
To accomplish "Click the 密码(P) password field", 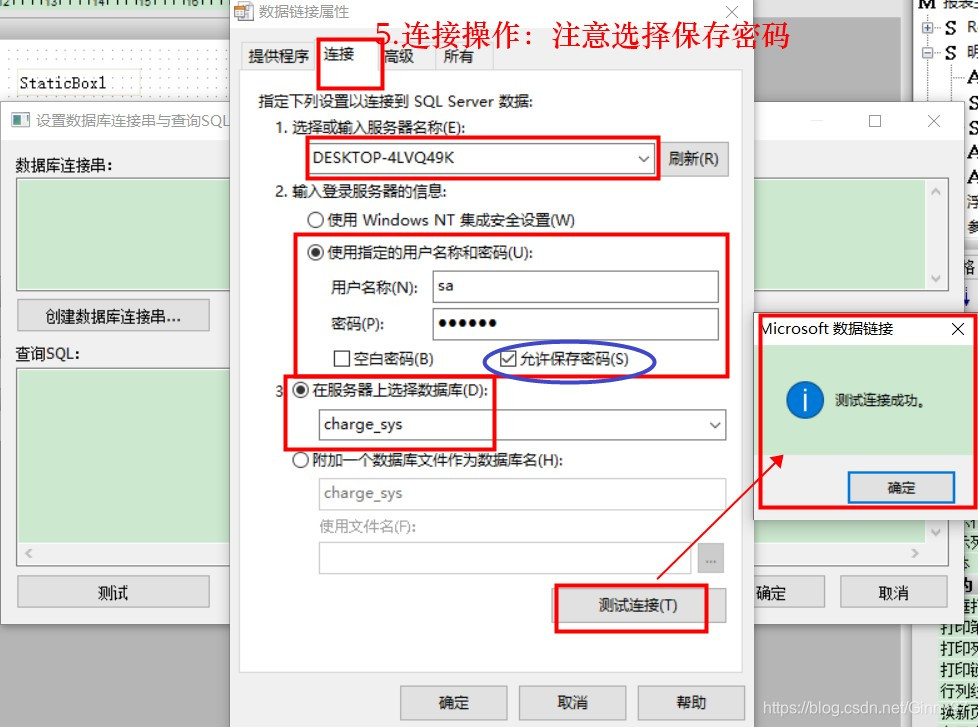I will [x=575, y=324].
